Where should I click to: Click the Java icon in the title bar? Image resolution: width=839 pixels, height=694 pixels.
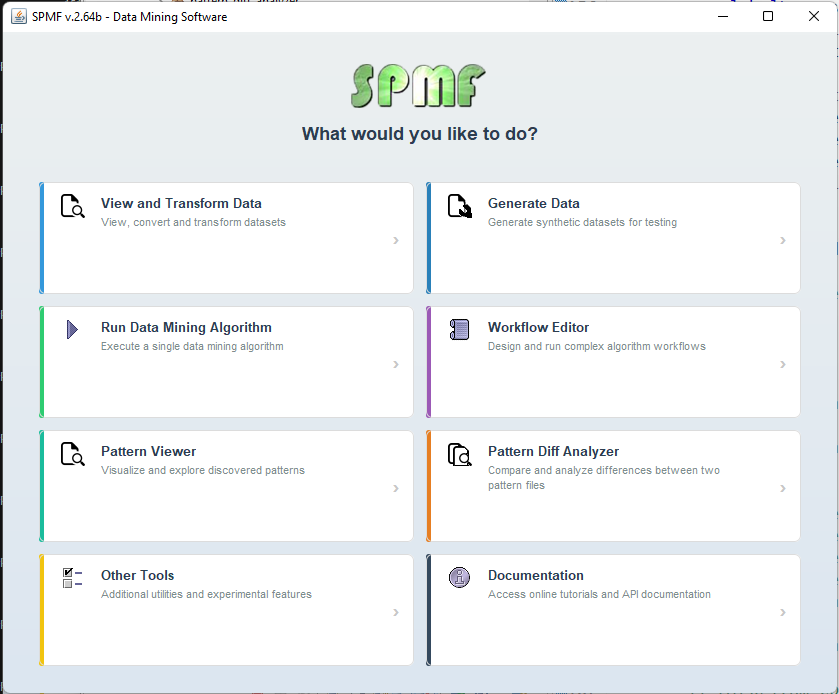[18, 16]
